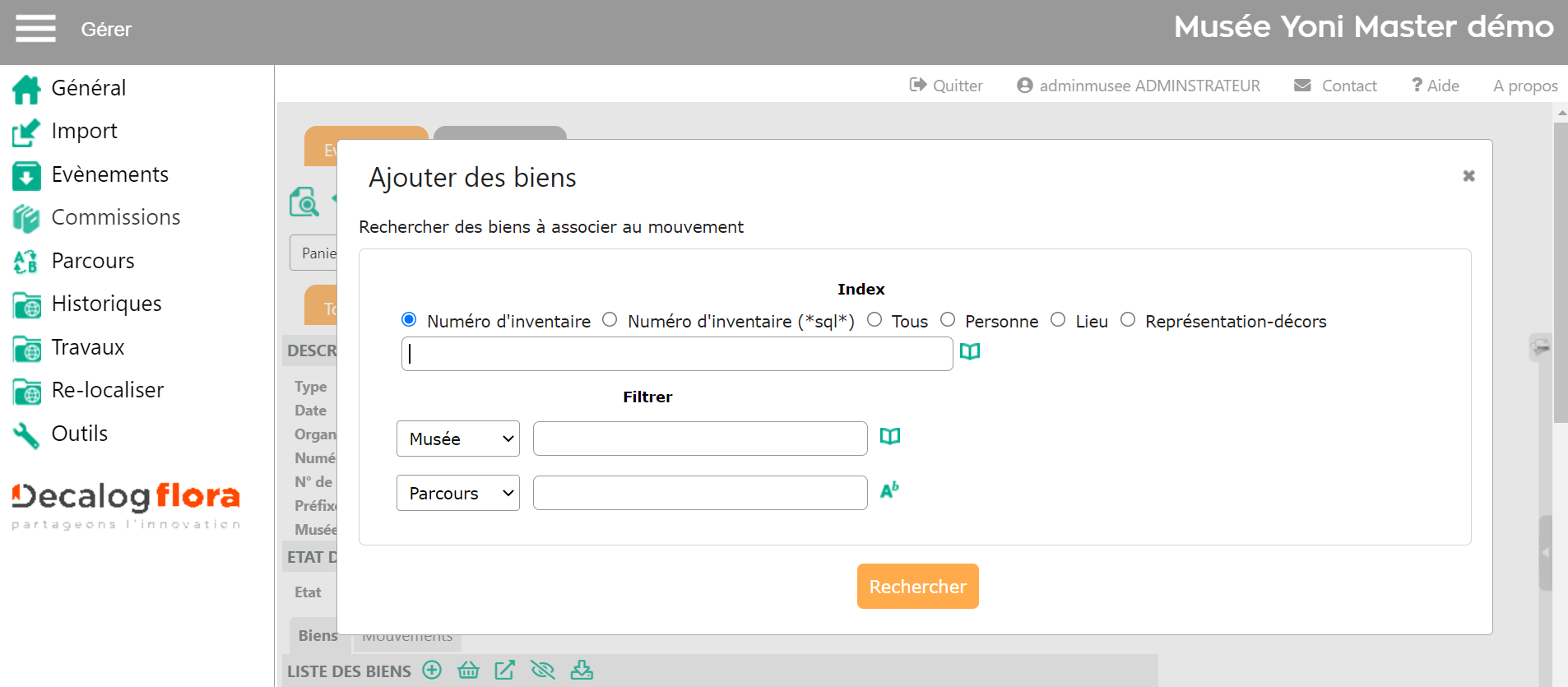The image size is (1568, 687).
Task: Click the Quitter link
Action: tap(946, 86)
